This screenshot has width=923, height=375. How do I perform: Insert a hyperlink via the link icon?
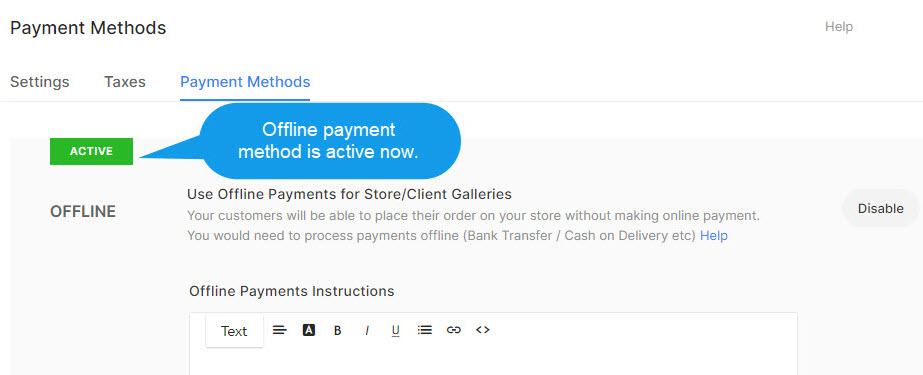453,330
